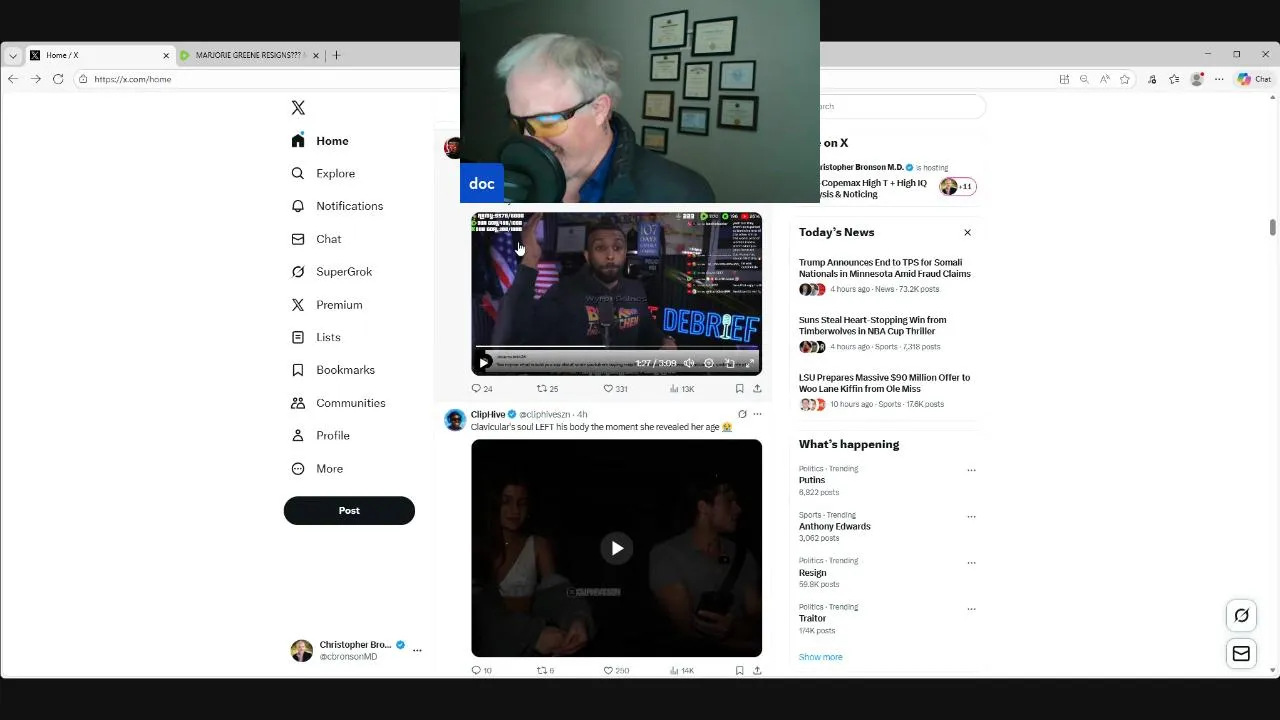Click the browser back arrow
The width and height of the screenshot is (1280, 720).
coord(12,79)
